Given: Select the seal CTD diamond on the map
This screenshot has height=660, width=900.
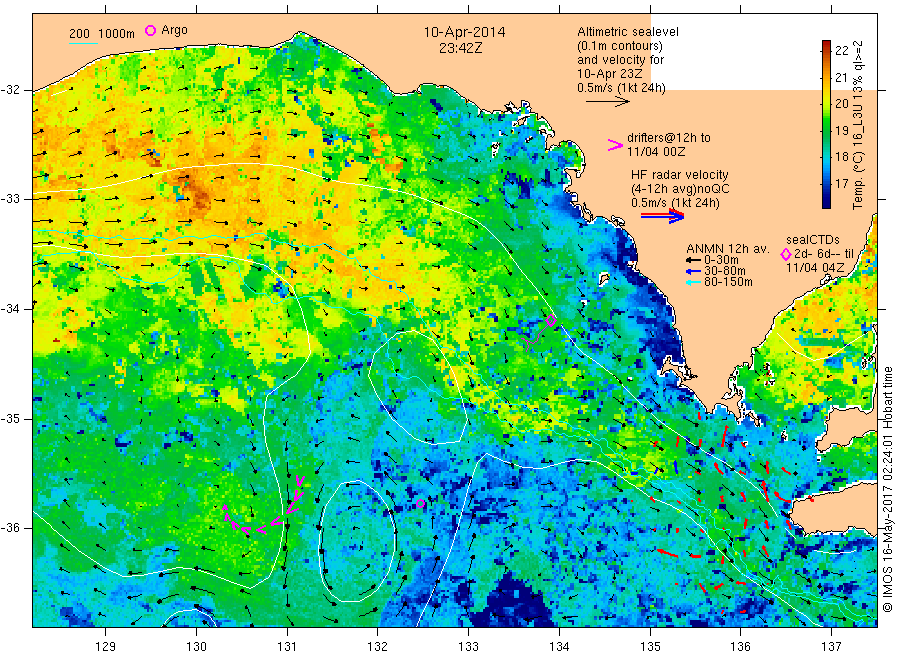Looking at the screenshot, I should pyautogui.click(x=551, y=320).
